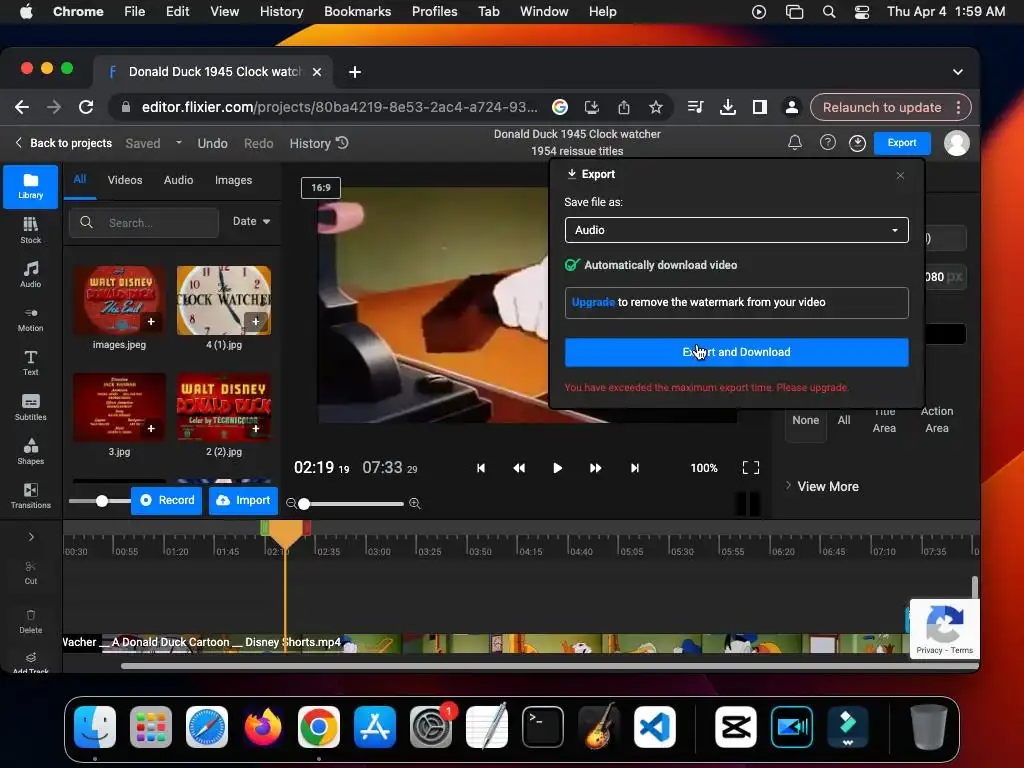Open the Audio sidebar panel
This screenshot has height=768, width=1024.
click(30, 274)
